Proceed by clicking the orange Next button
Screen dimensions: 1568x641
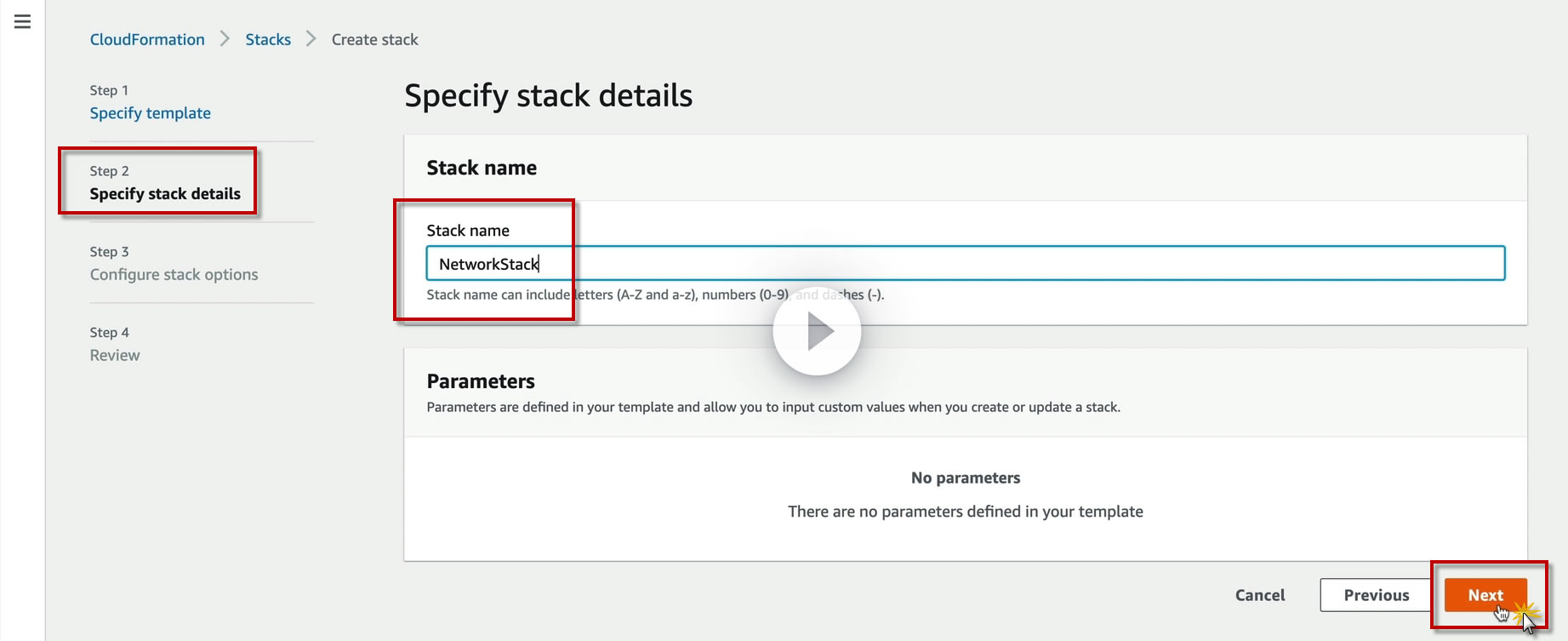(x=1485, y=595)
